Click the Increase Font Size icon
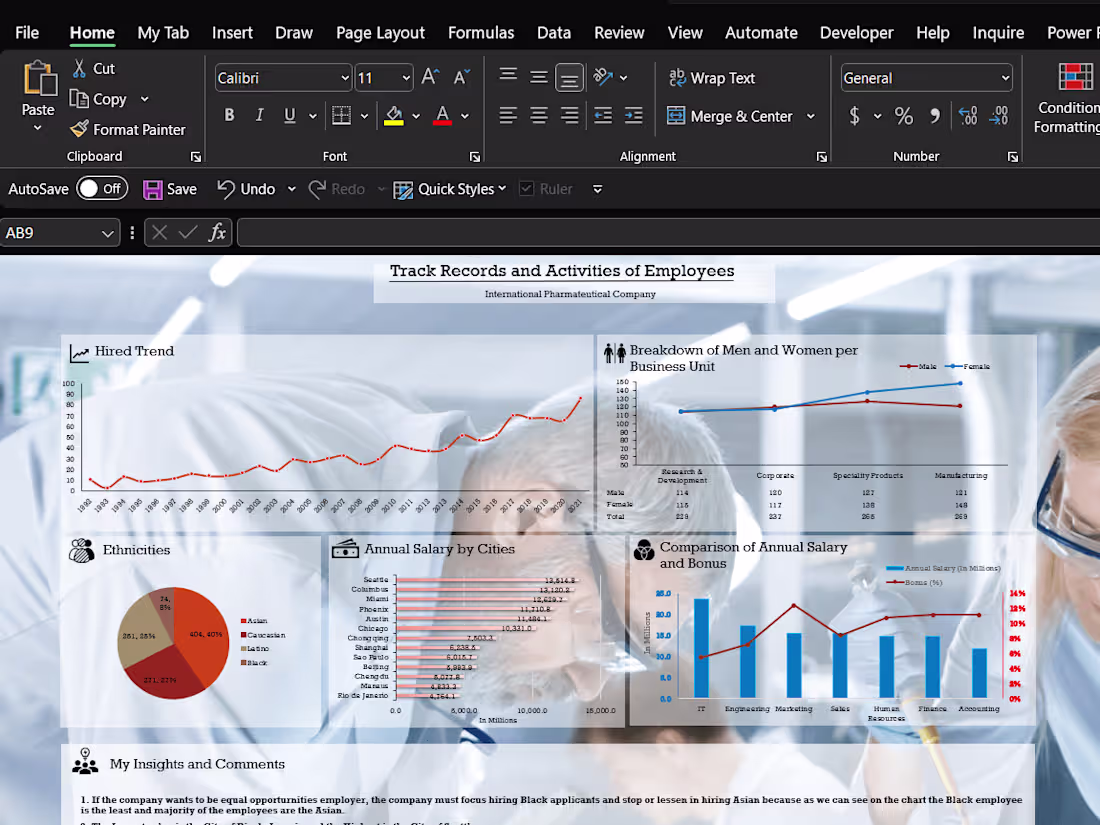1100x825 pixels. [430, 74]
